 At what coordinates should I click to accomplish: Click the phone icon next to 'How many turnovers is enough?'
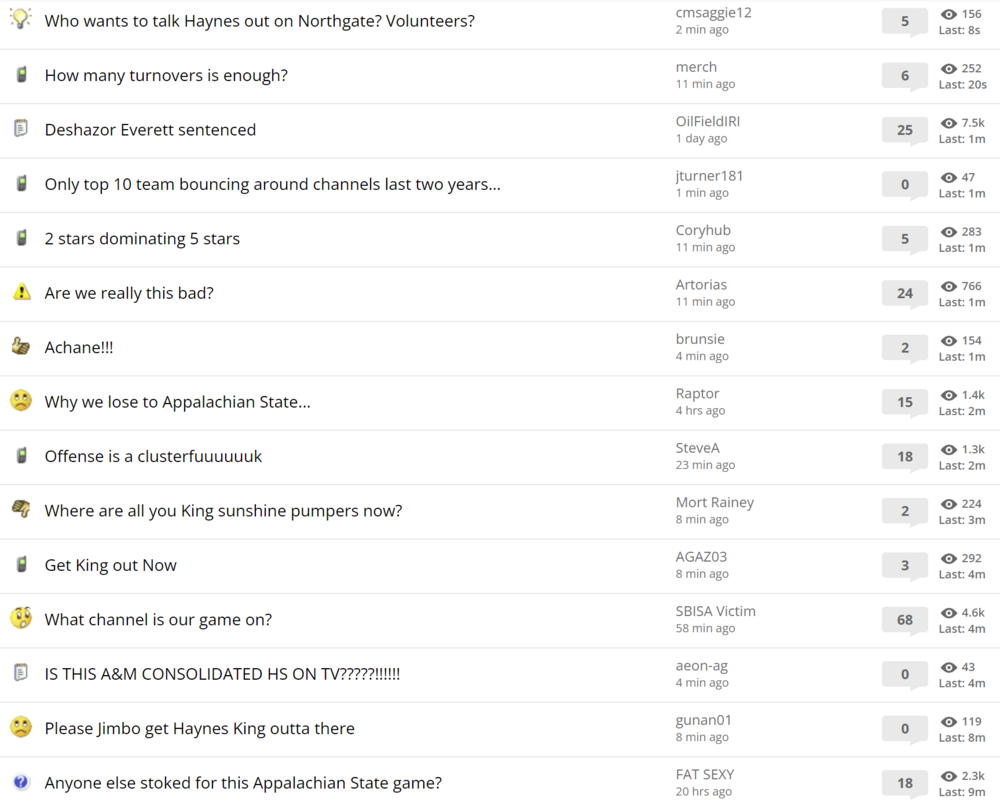(21, 75)
